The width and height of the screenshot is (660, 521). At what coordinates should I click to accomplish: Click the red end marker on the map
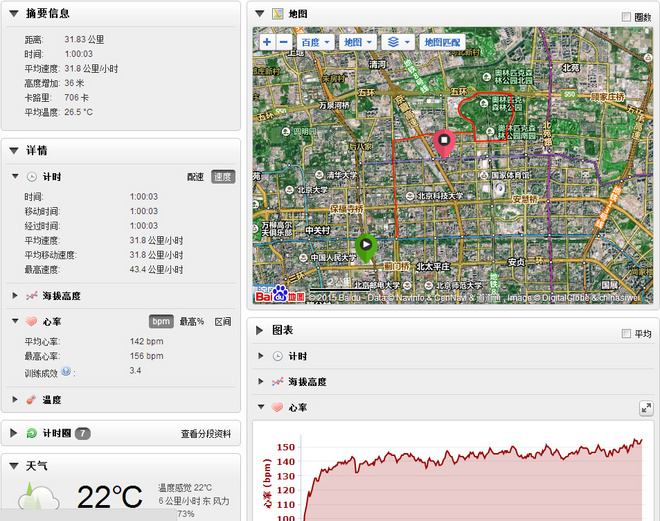click(x=446, y=143)
